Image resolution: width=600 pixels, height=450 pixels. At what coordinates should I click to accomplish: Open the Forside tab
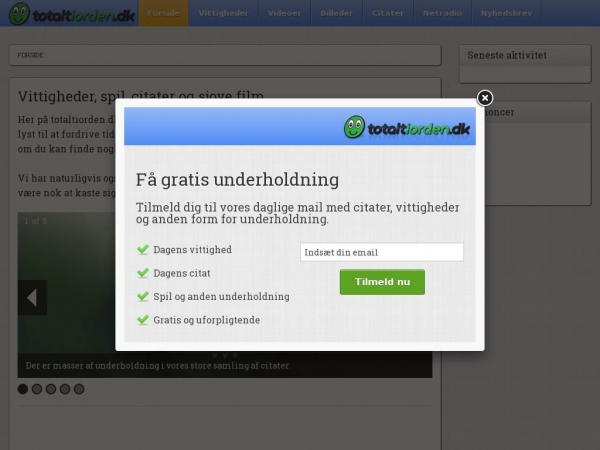163,13
